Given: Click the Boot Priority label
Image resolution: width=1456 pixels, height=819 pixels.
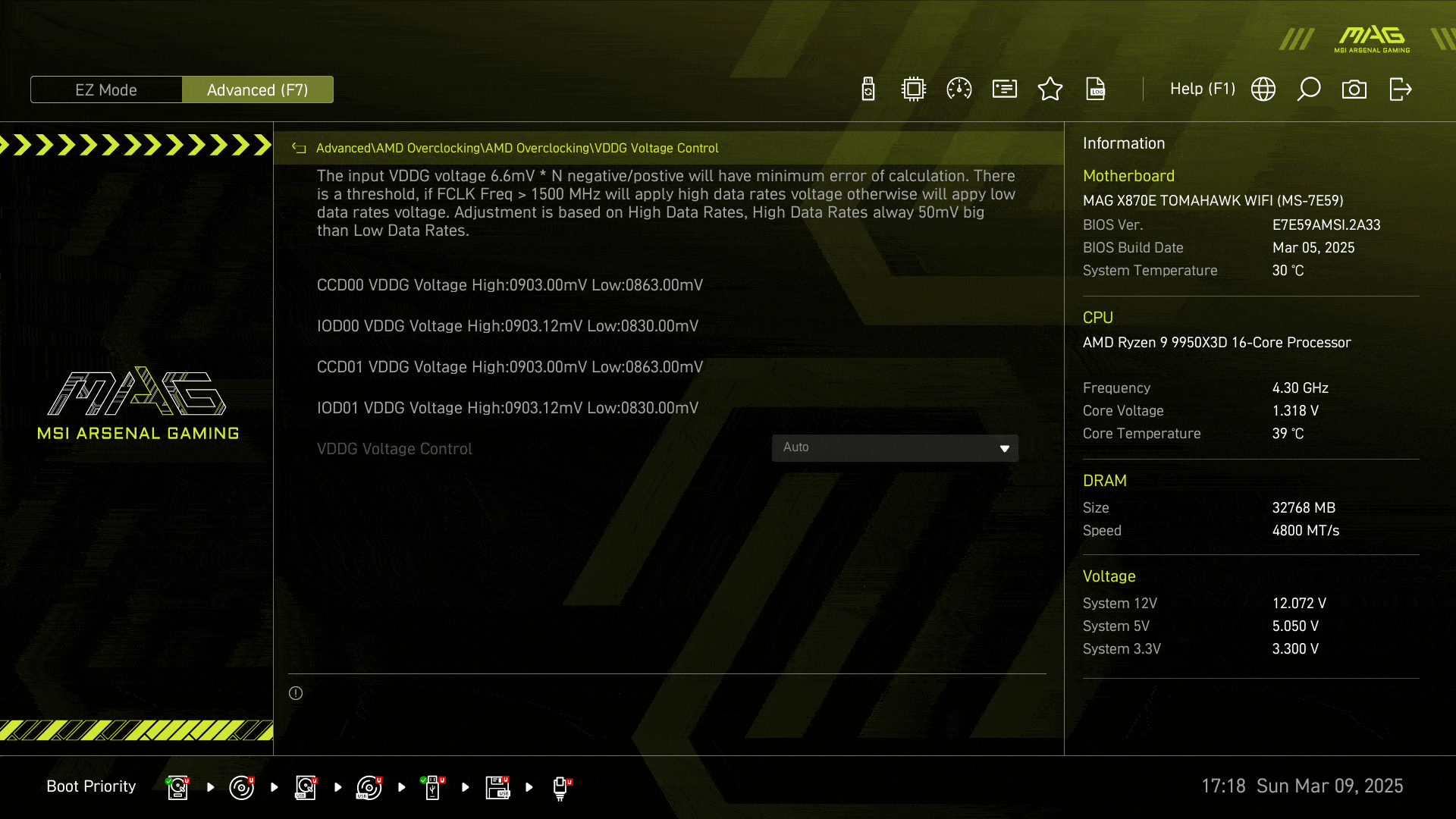Looking at the screenshot, I should (91, 786).
